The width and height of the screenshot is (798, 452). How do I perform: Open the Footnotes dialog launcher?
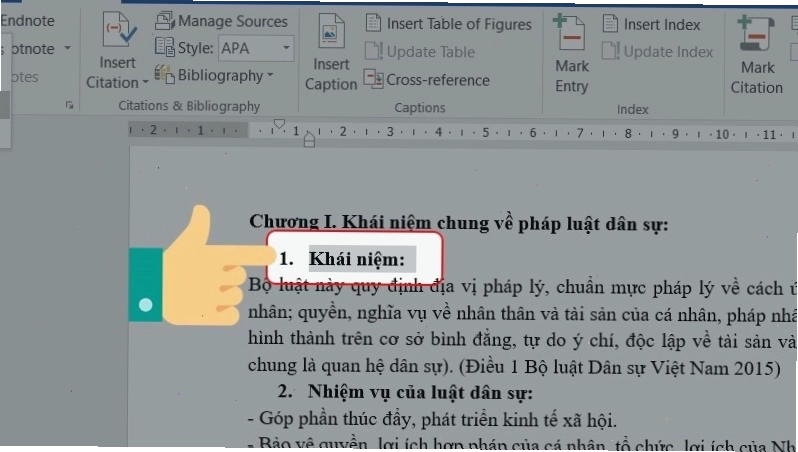click(69, 105)
